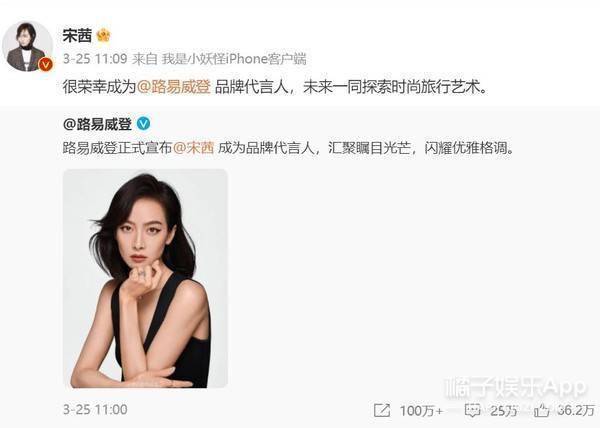Screen dimensions: 600x428
Task: Click the blue V verified badge
Action: point(143,124)
